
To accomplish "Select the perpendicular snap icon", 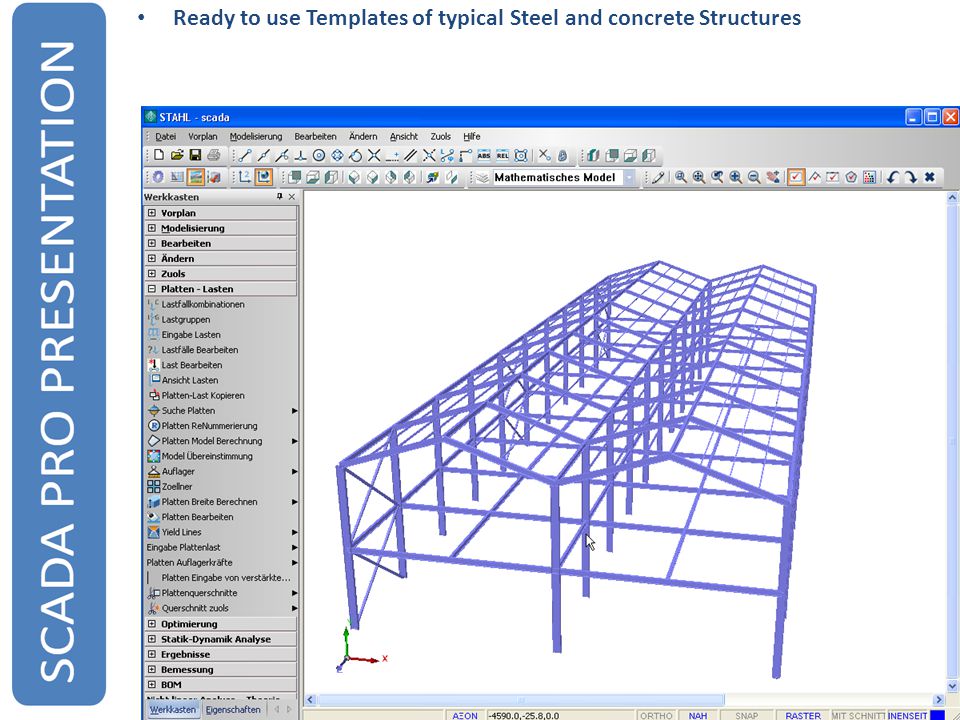I will (300, 156).
